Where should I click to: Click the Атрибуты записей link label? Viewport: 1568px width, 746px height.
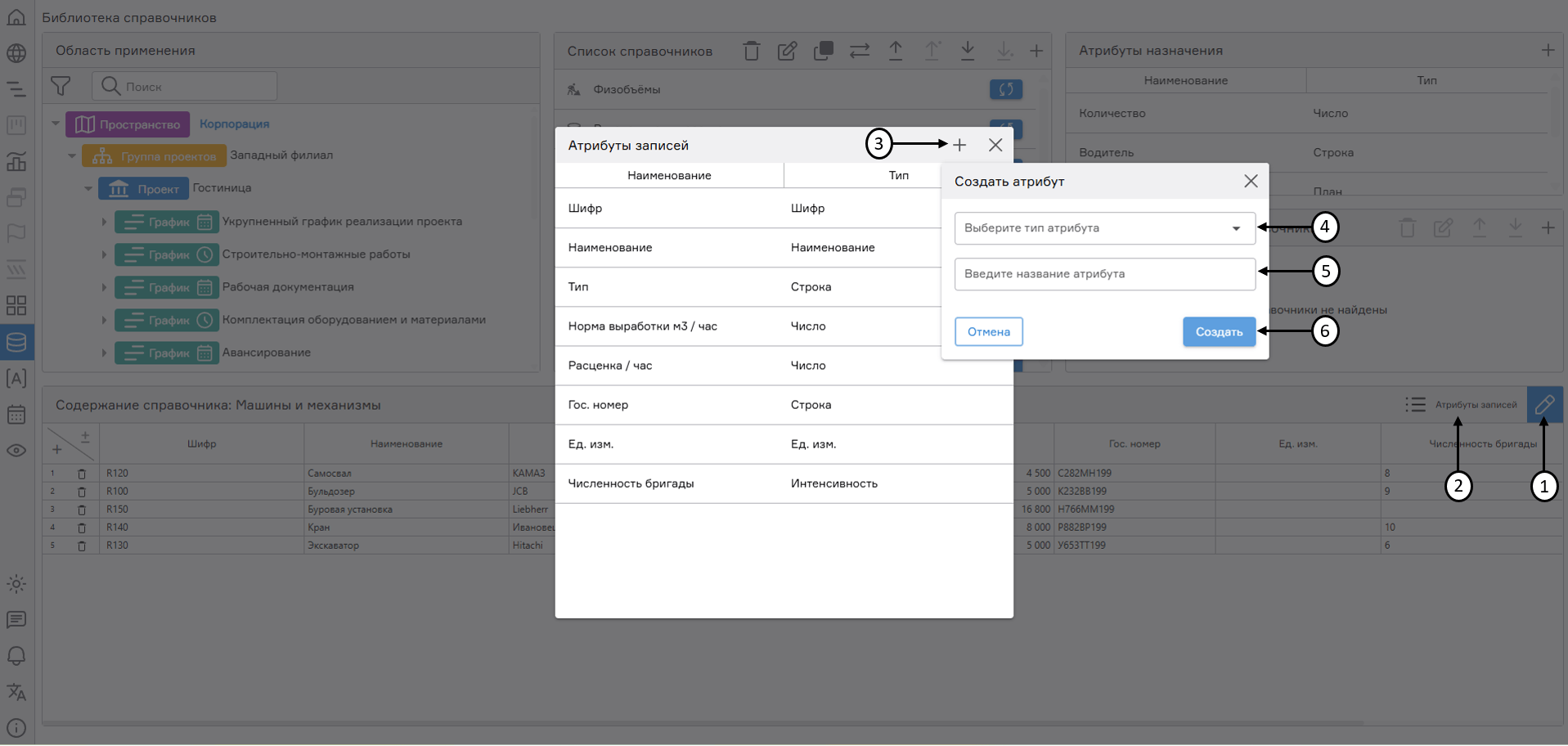coord(1476,405)
